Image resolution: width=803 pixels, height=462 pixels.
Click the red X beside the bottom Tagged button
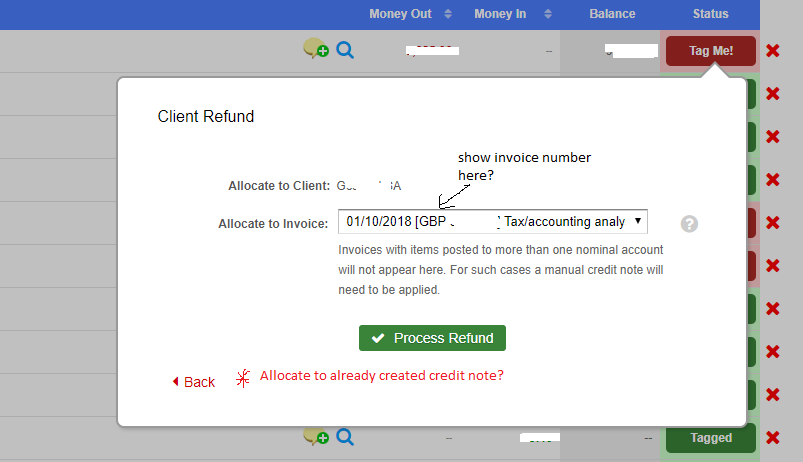[x=773, y=438]
